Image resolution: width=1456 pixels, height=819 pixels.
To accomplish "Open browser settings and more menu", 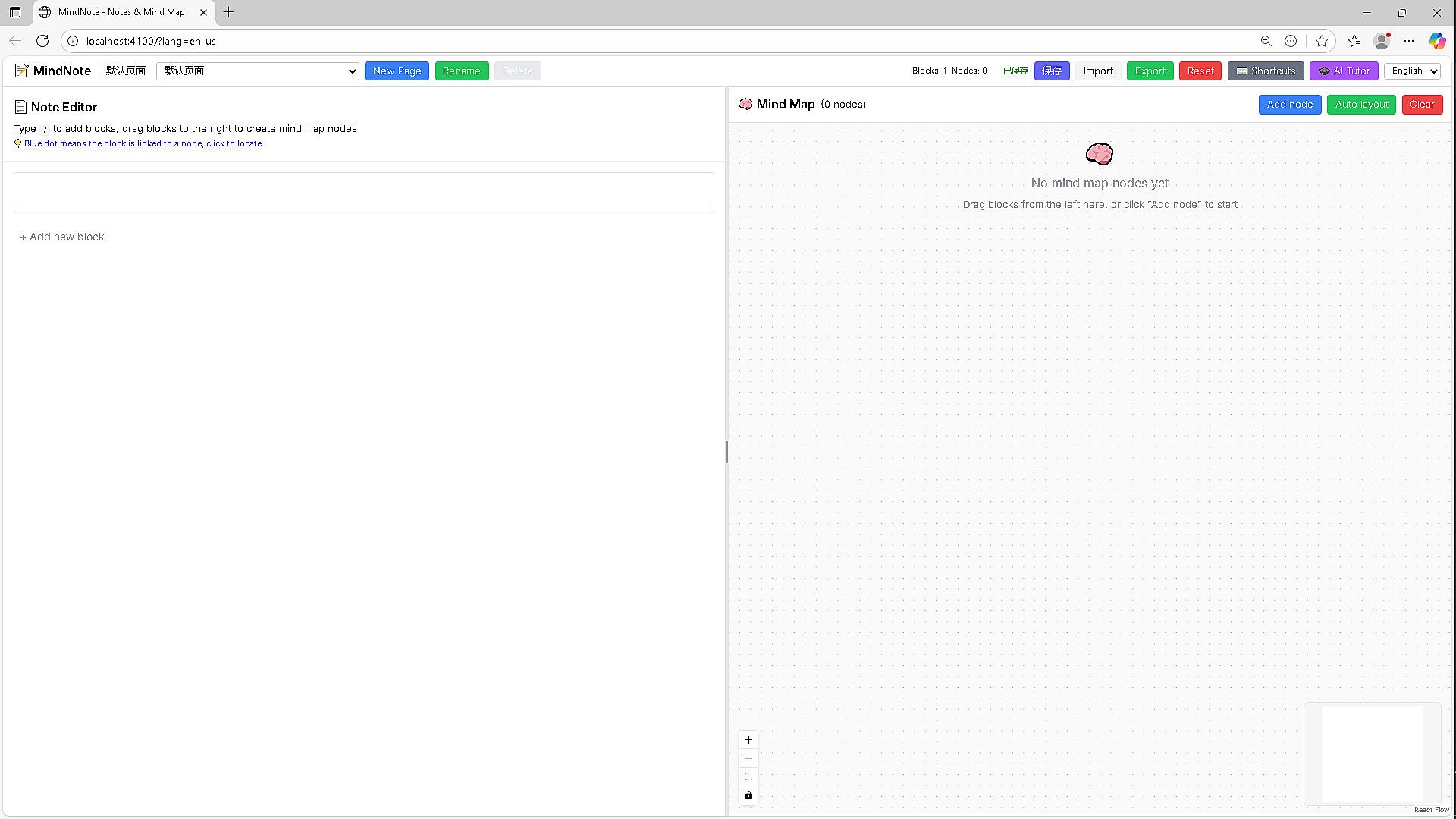I will pyautogui.click(x=1409, y=41).
